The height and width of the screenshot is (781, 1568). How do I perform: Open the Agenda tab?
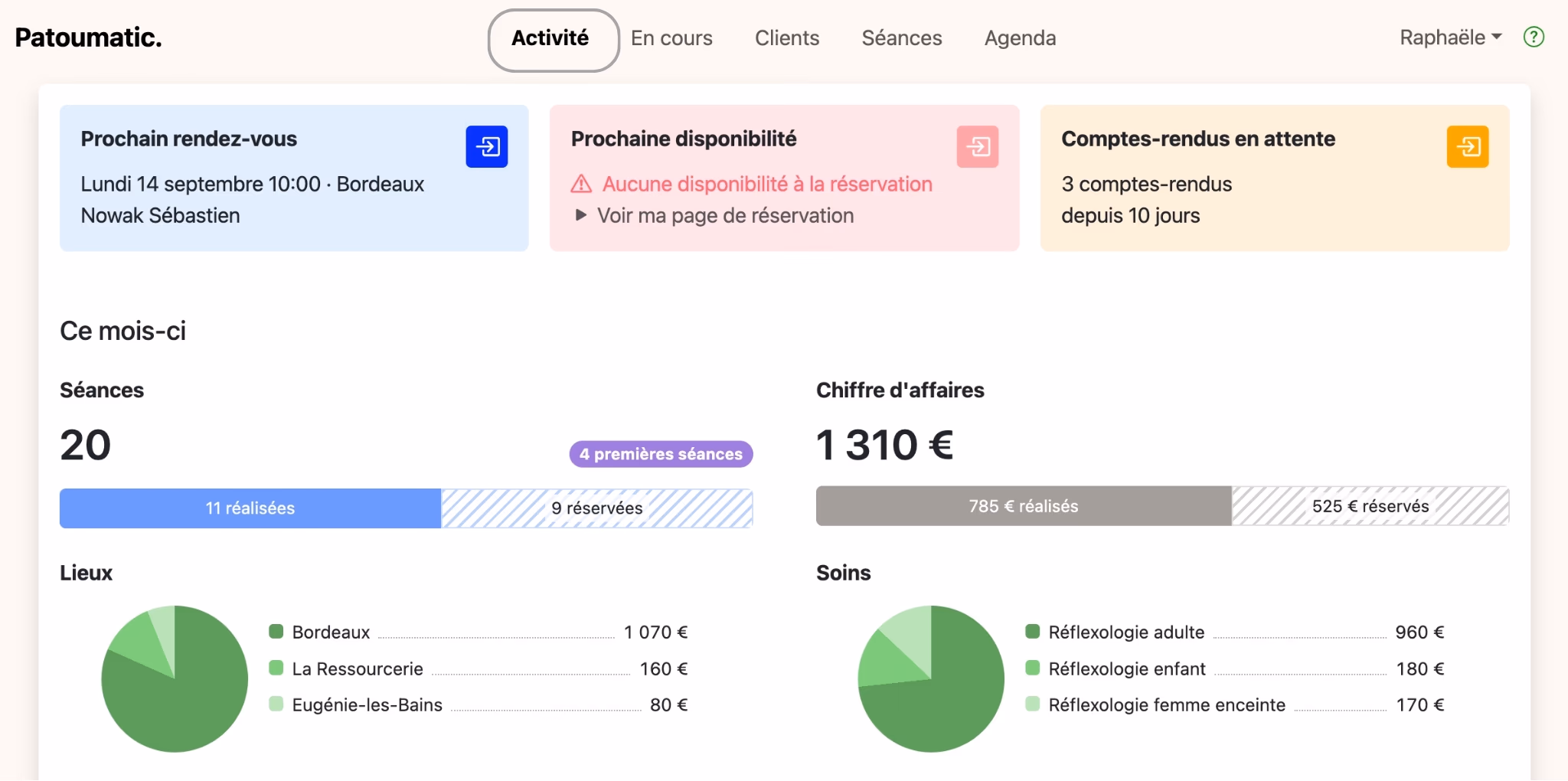coord(1020,38)
